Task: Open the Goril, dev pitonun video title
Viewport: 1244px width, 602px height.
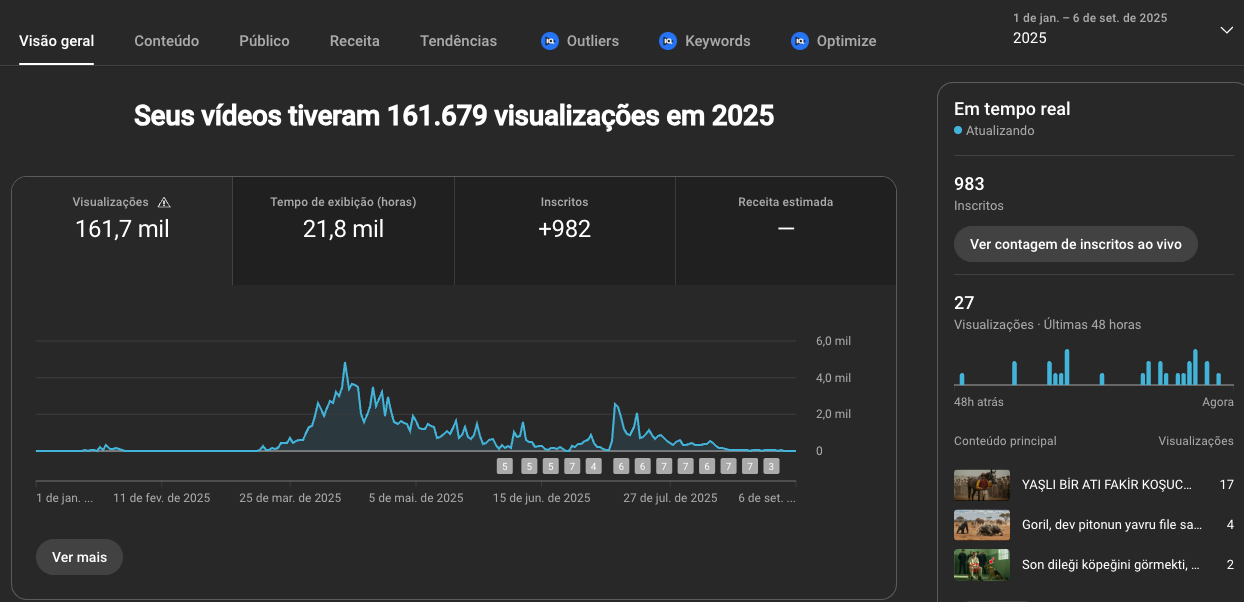Action: [x=1110, y=525]
